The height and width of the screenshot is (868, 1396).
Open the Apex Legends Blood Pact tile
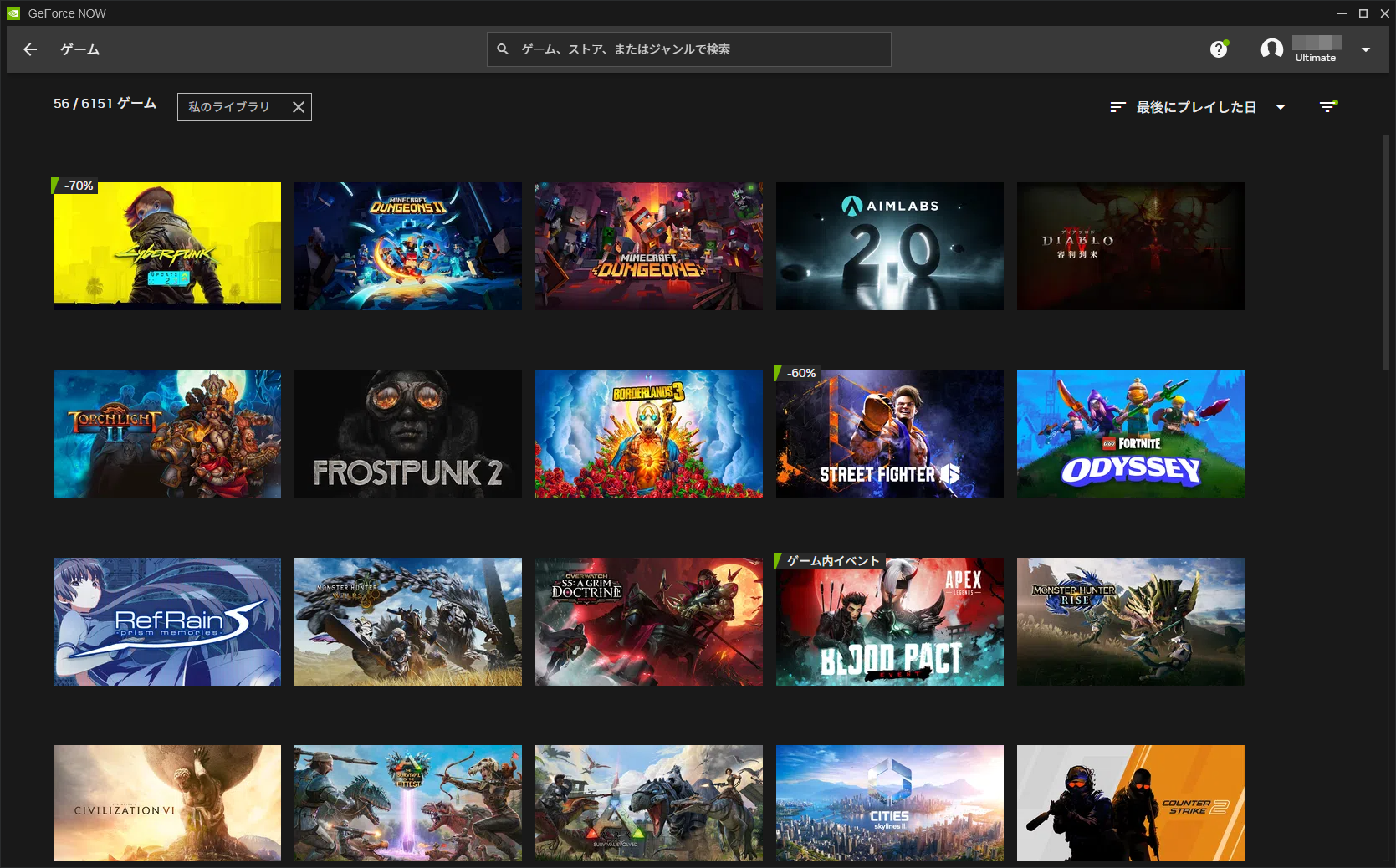(890, 621)
